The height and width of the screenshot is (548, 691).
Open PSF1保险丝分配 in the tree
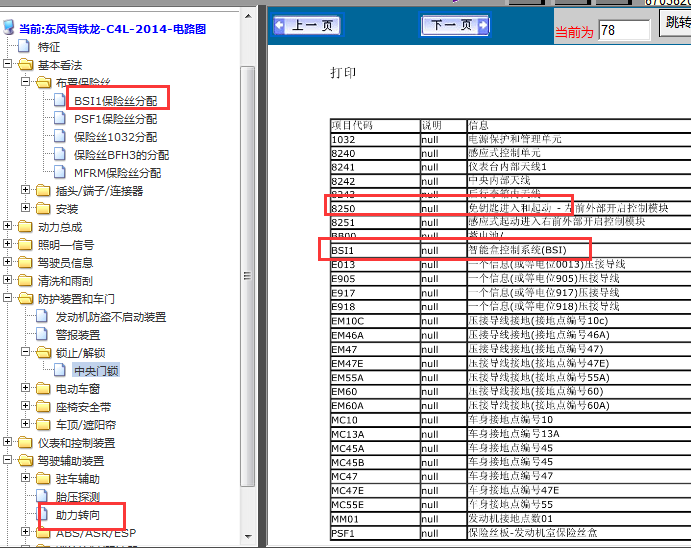click(x=115, y=119)
